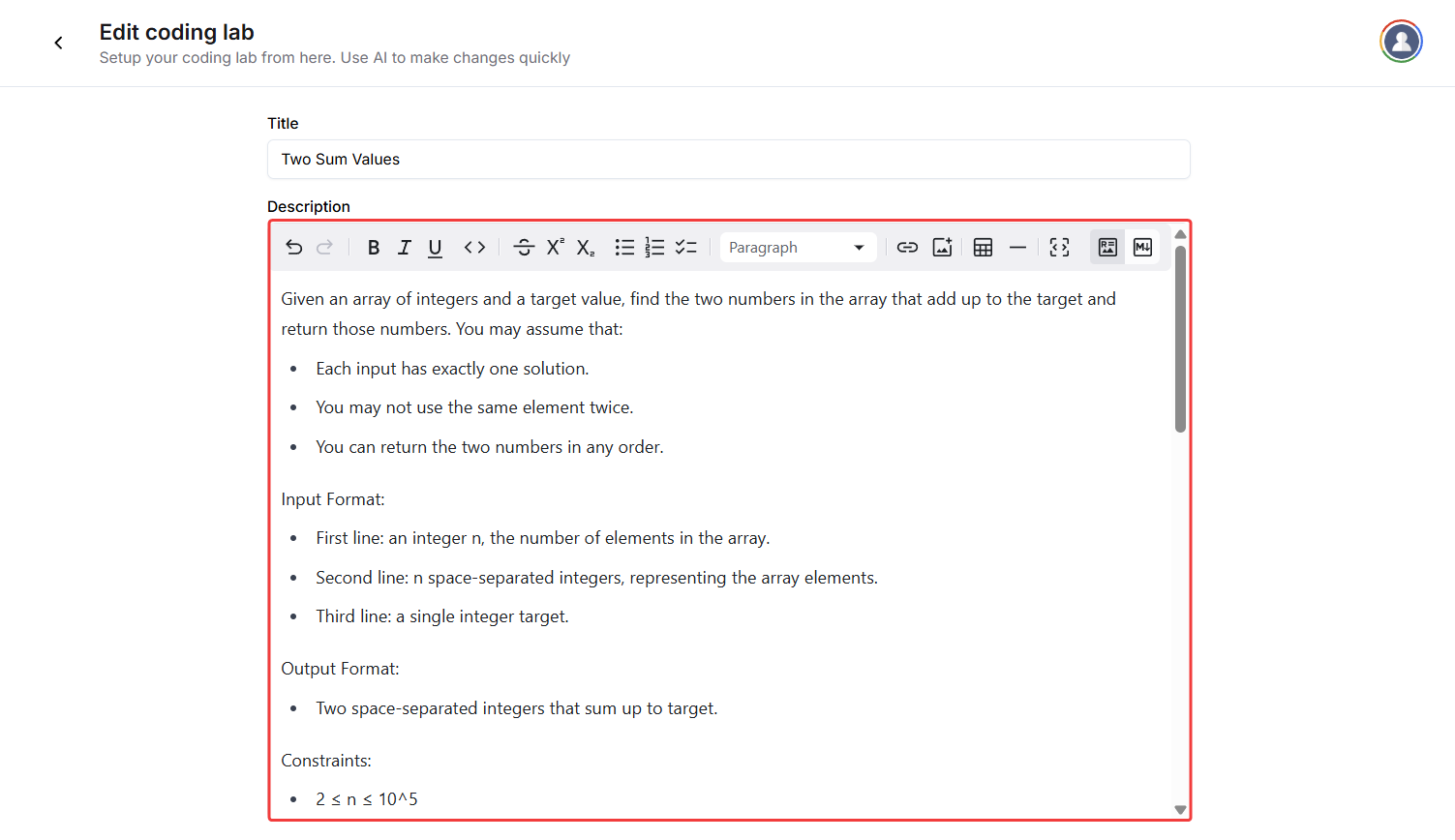The height and width of the screenshot is (840, 1455).
Task: Toggle underline formatting
Action: point(436,248)
